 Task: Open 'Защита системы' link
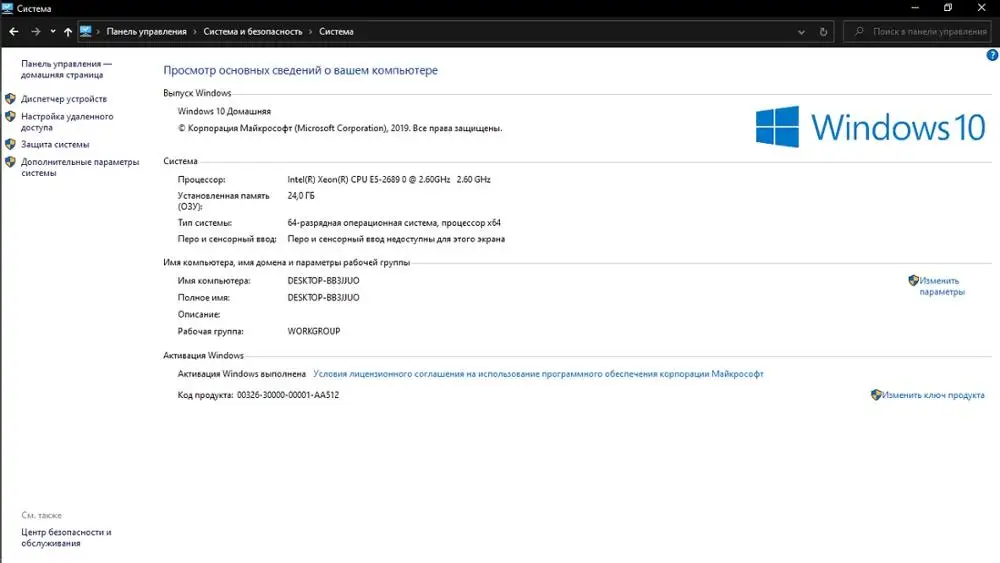(x=55, y=145)
